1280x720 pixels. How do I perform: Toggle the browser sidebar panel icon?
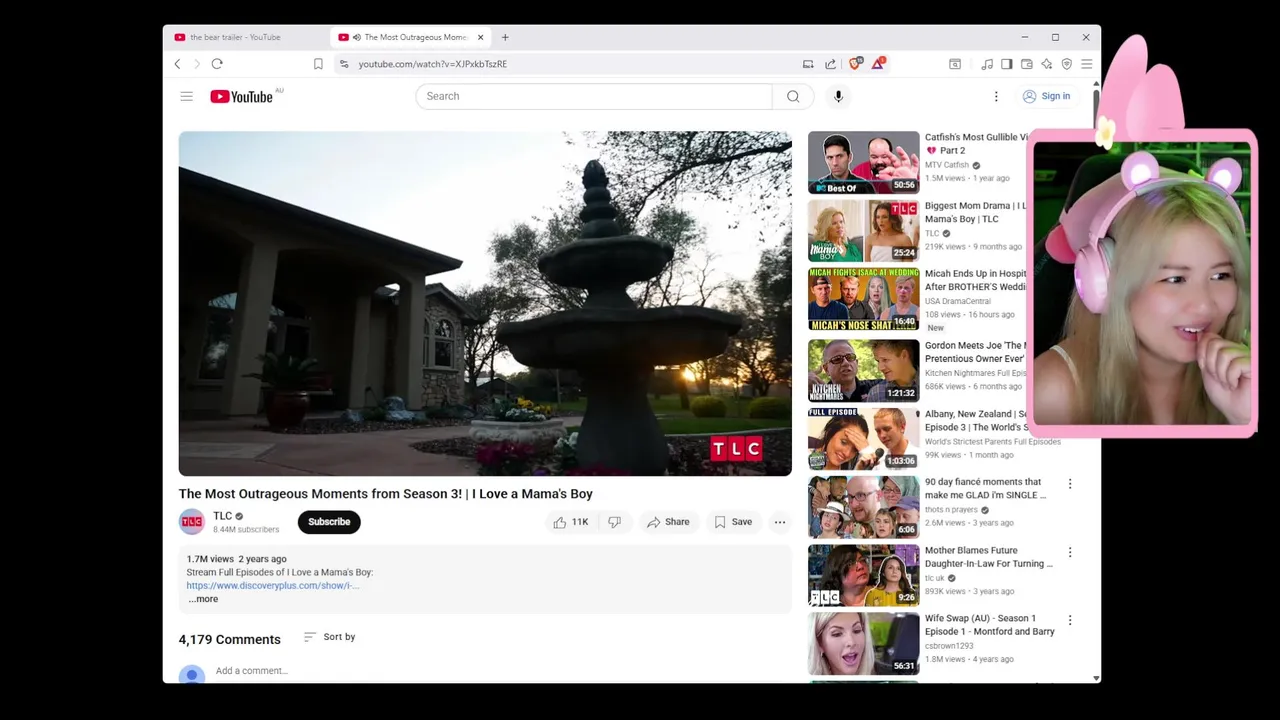(1007, 64)
